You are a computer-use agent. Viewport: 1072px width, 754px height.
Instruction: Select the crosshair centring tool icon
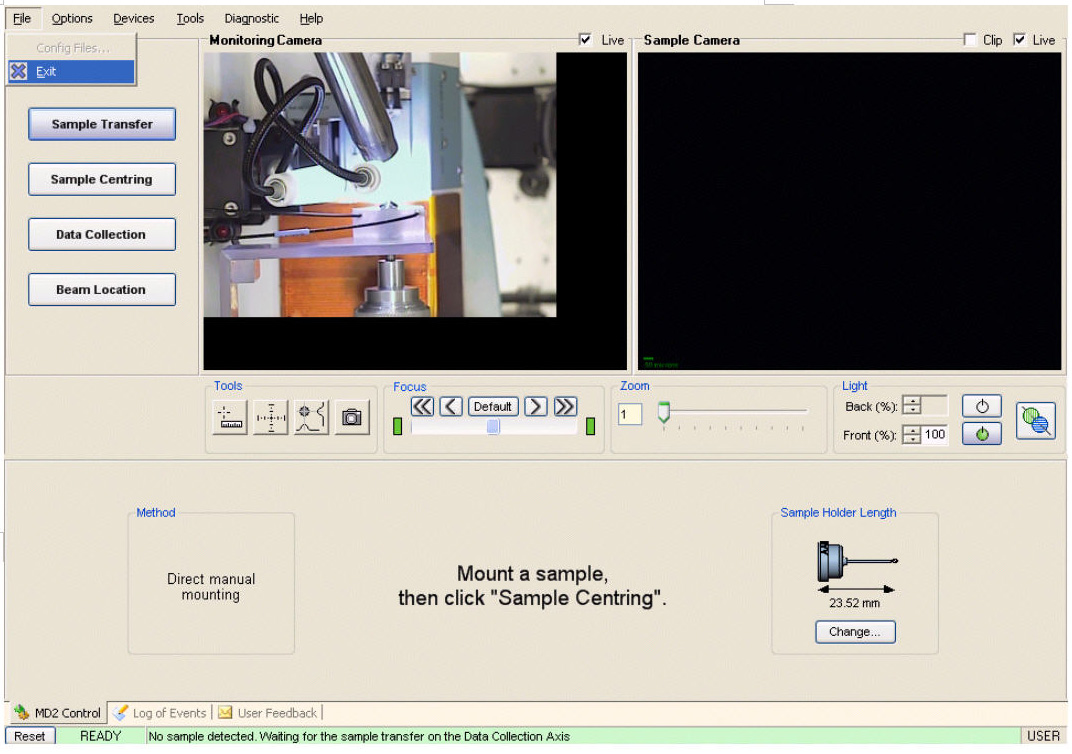tap(271, 418)
